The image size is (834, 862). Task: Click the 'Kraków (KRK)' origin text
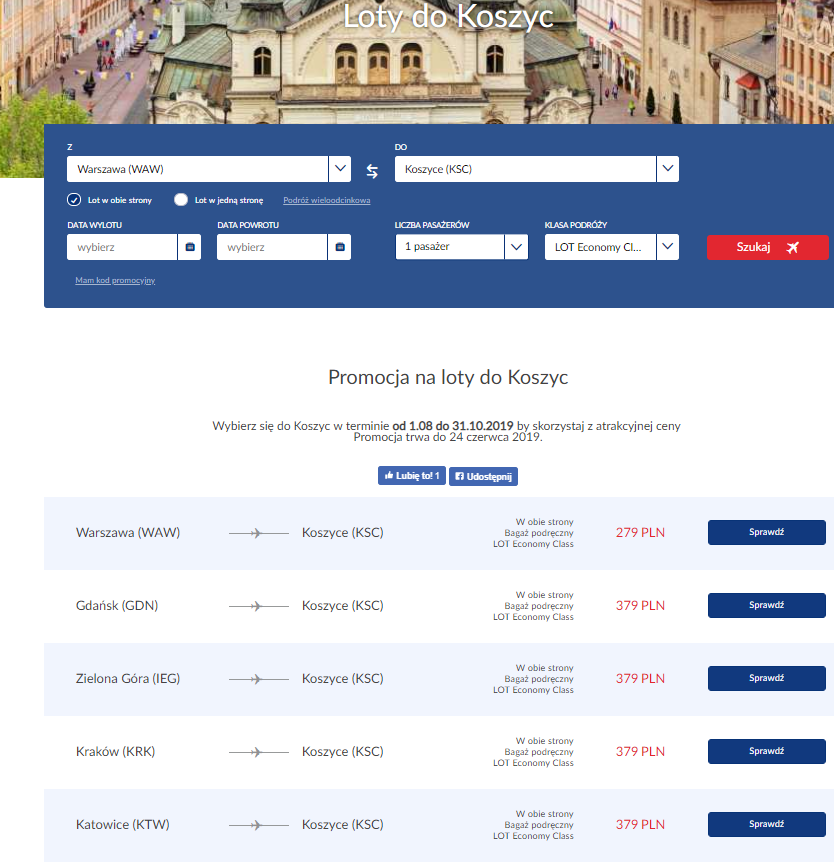coord(115,752)
